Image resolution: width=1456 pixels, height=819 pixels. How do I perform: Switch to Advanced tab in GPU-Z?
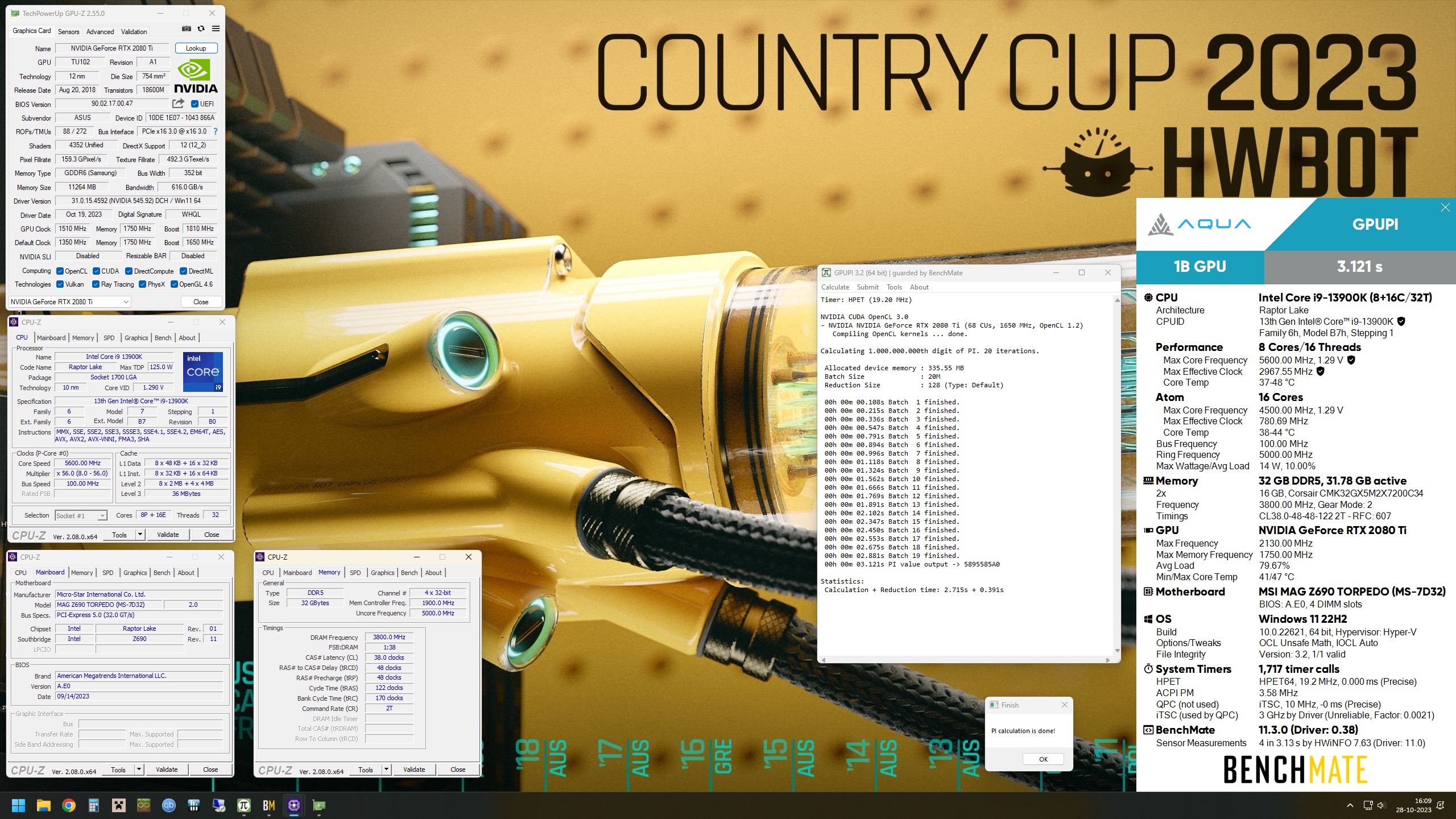click(x=100, y=32)
